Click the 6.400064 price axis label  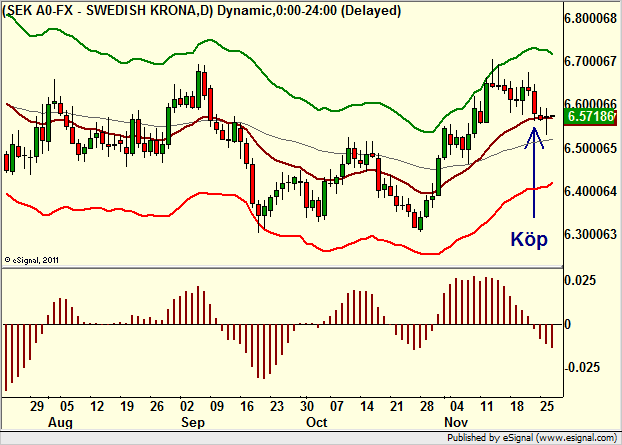click(591, 191)
